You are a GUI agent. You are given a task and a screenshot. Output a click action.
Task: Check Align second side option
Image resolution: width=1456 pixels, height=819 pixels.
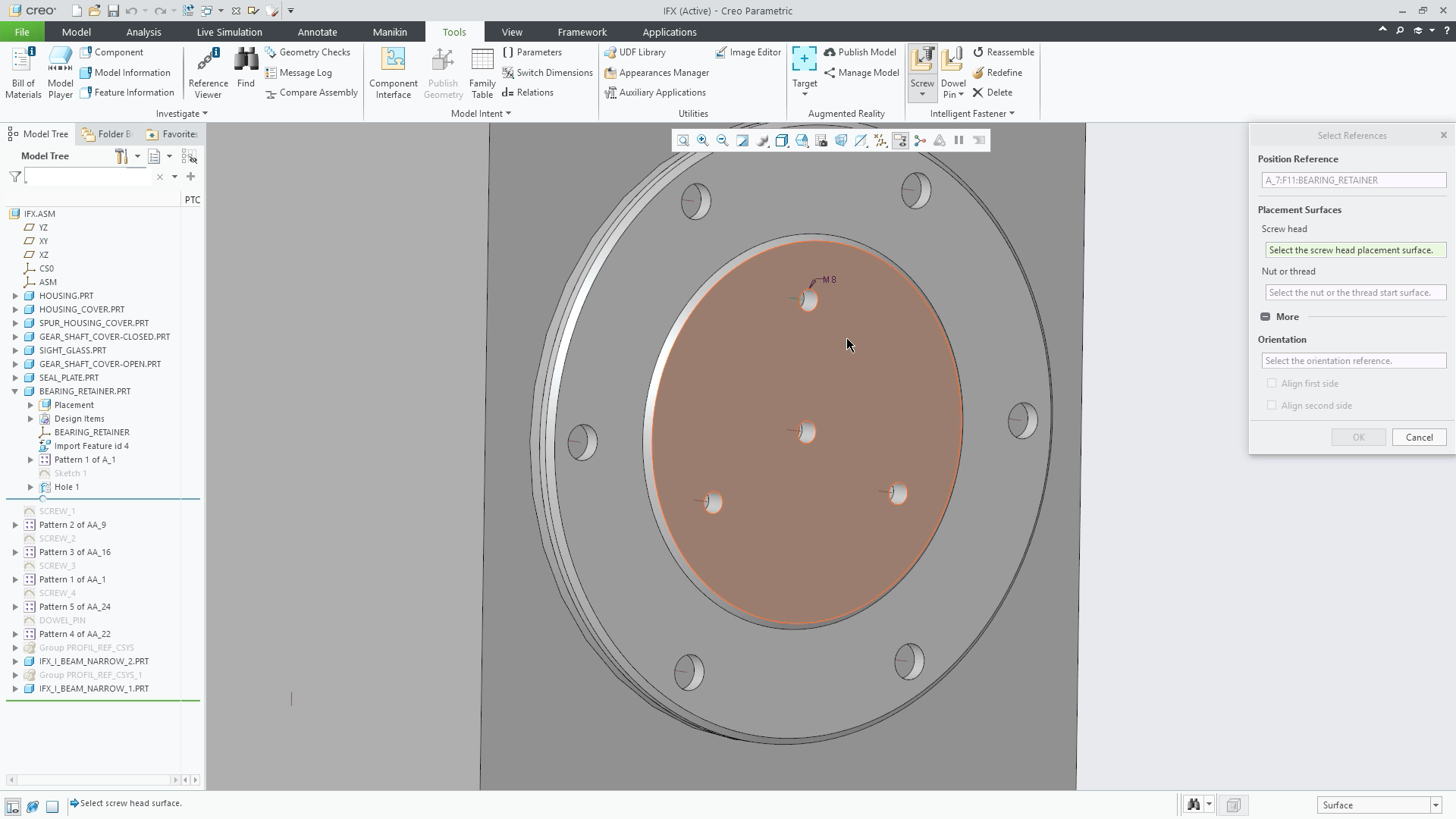pos(1272,406)
